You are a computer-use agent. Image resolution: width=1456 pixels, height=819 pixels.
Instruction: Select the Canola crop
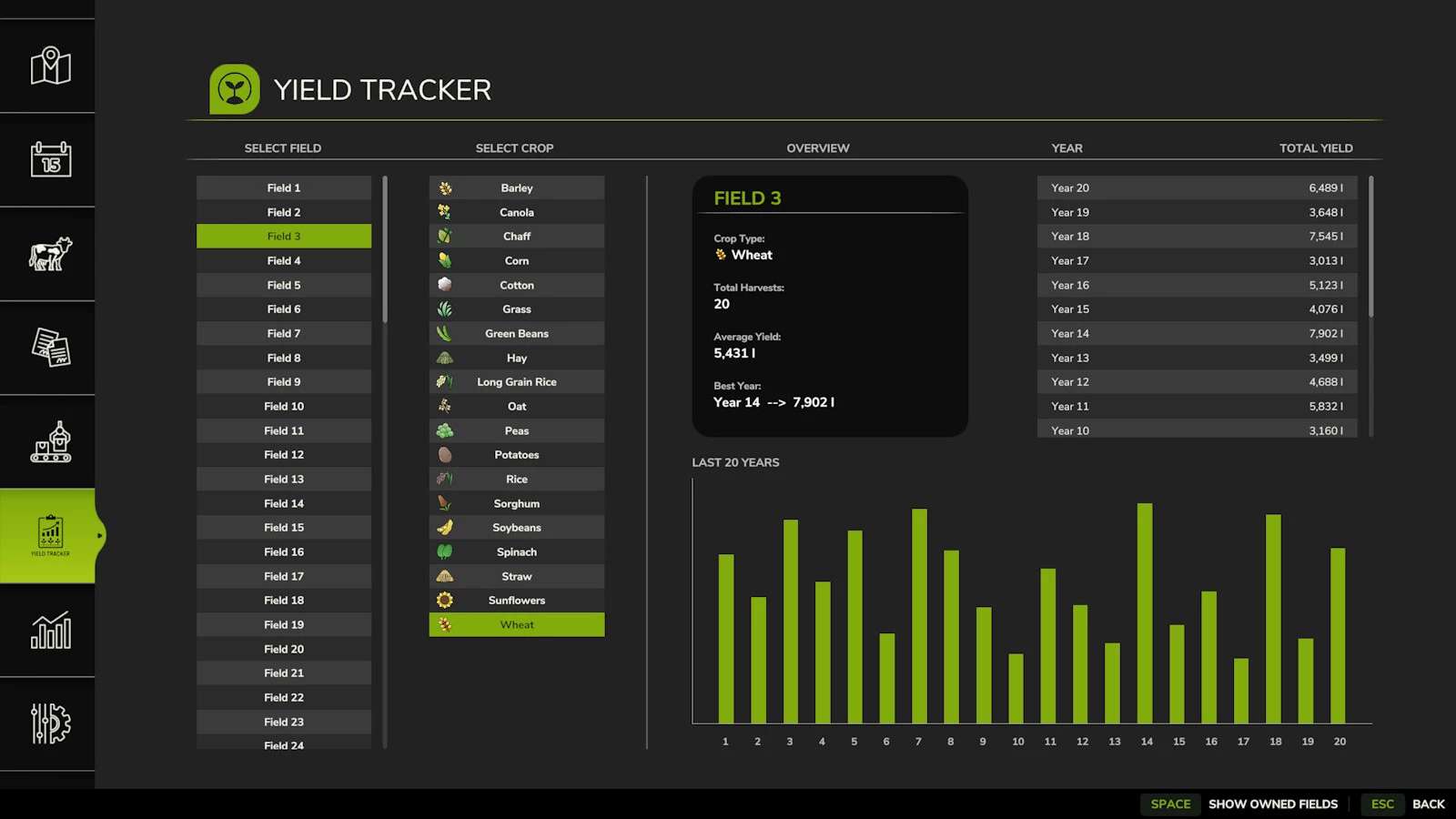516,211
